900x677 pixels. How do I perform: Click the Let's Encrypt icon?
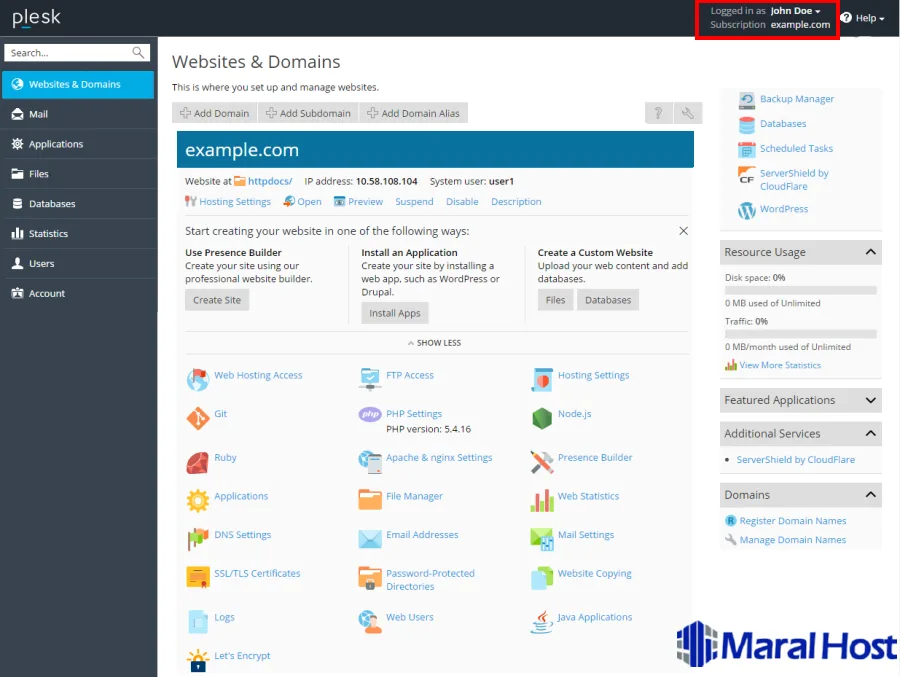pos(198,660)
